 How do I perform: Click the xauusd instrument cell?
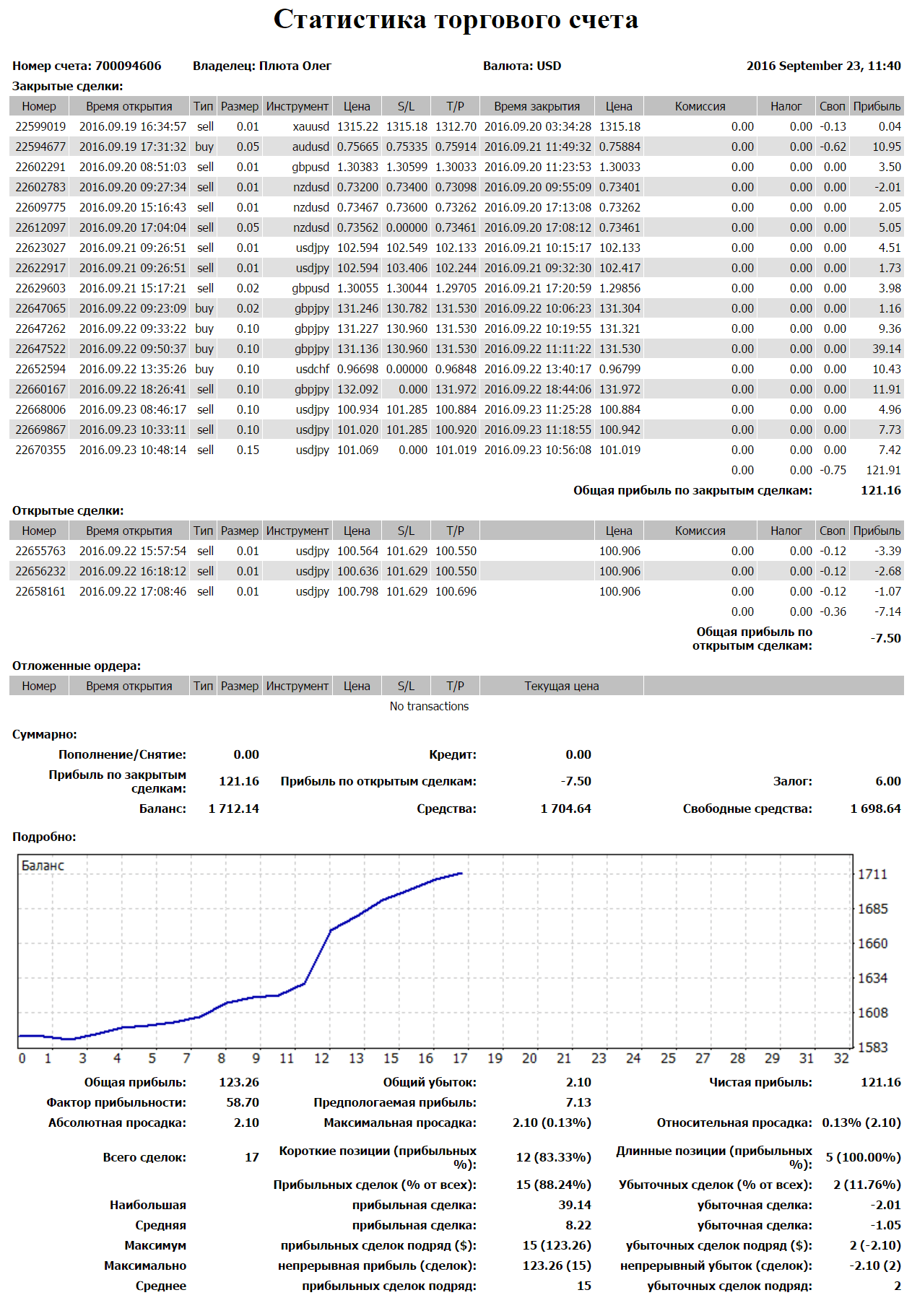[x=310, y=126]
